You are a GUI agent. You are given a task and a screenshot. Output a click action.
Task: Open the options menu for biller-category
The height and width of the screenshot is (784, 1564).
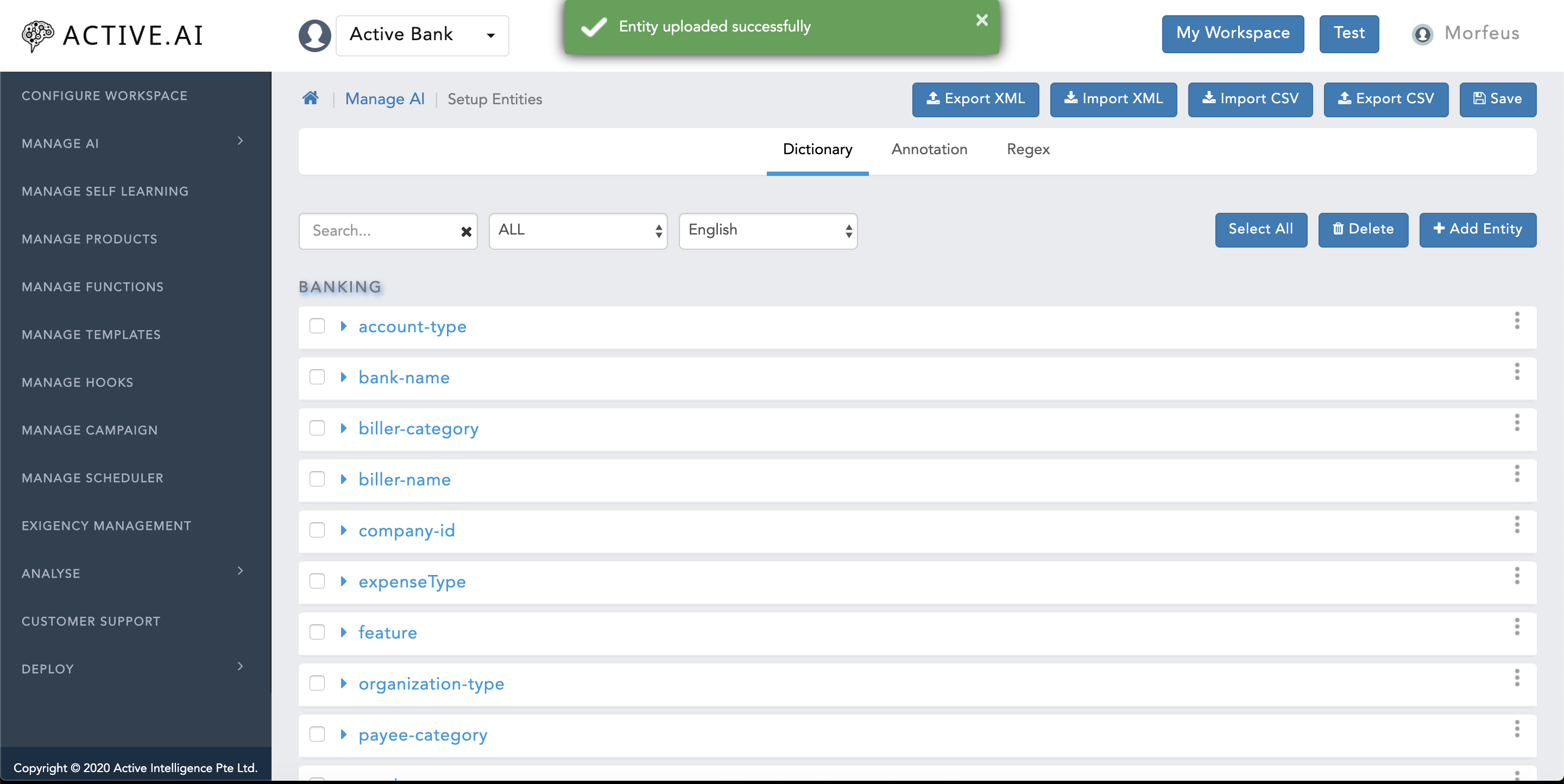point(1517,422)
